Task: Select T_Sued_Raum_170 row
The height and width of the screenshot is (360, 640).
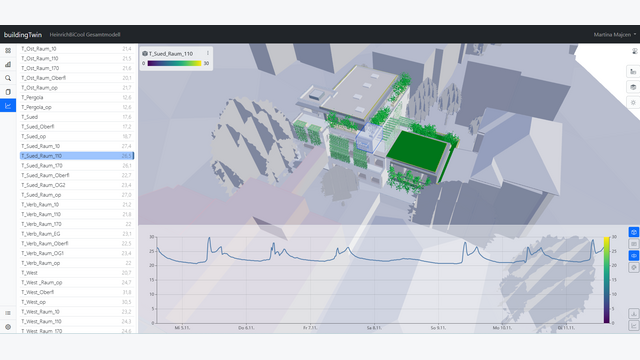Action: (x=77, y=166)
